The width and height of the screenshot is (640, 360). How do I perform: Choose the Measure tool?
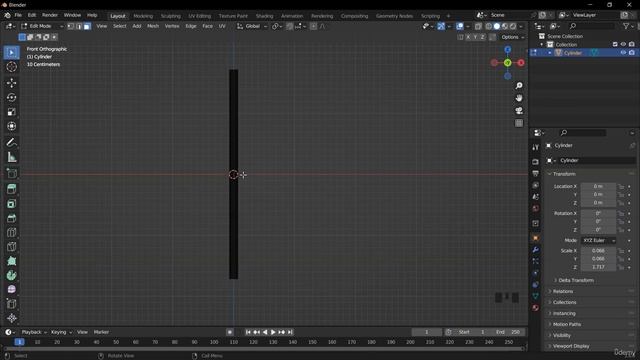11,157
